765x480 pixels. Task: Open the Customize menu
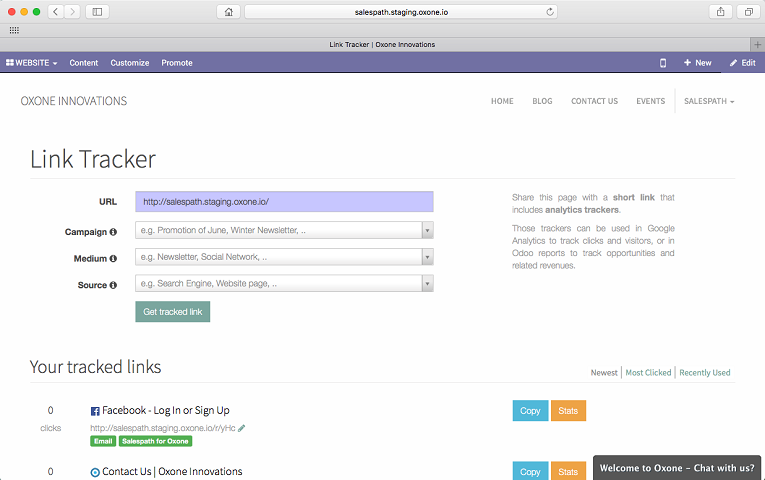tap(130, 63)
